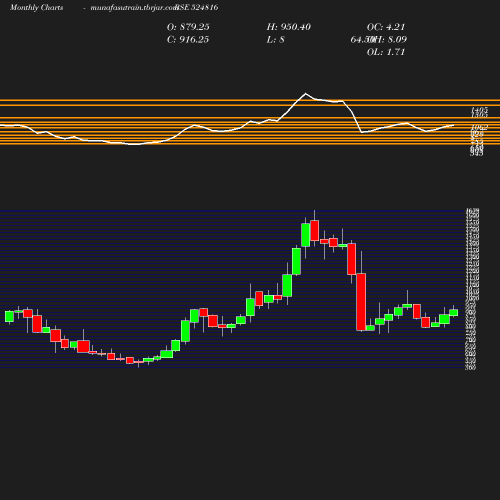This screenshot has width=500, height=500.
Task: Click the "BSE 524816" symbol label
Action: (x=197, y=8)
